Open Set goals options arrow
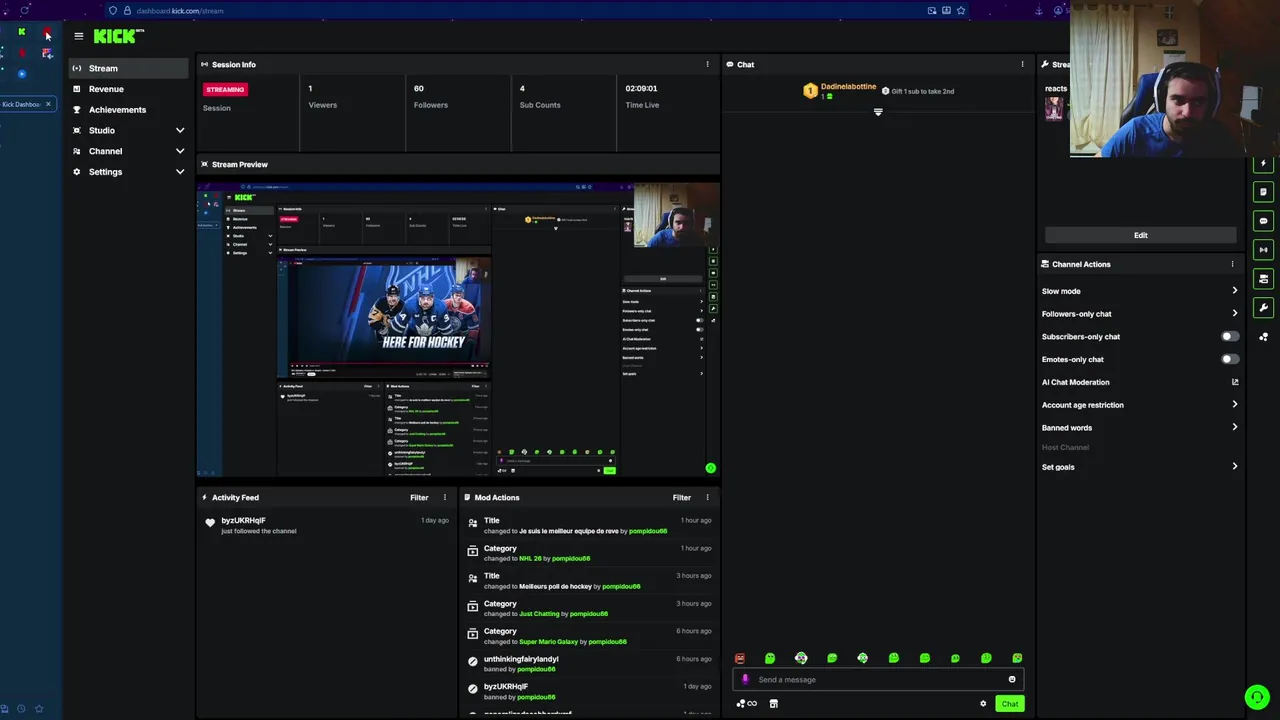 [1234, 467]
